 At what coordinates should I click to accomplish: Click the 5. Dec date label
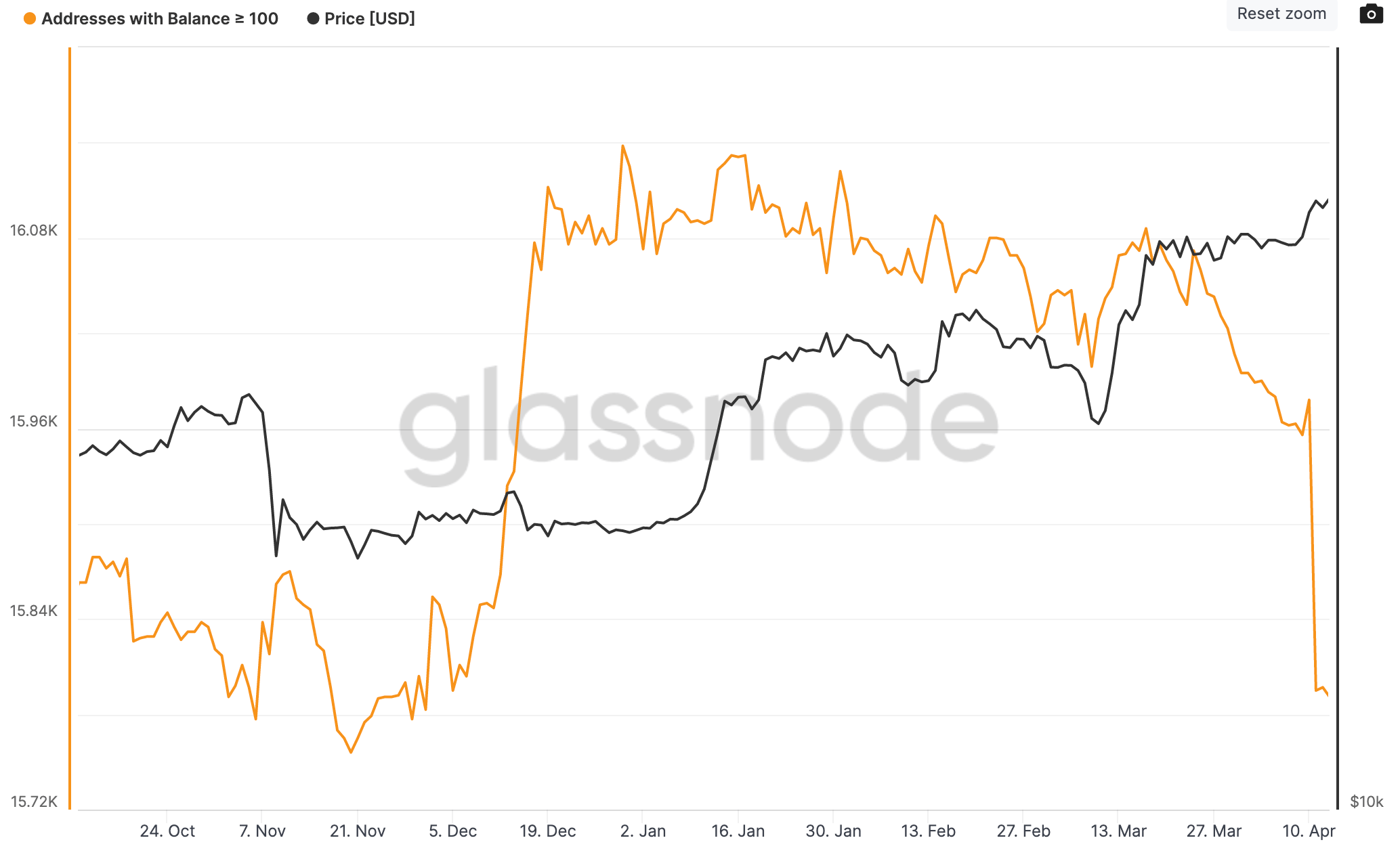click(452, 831)
